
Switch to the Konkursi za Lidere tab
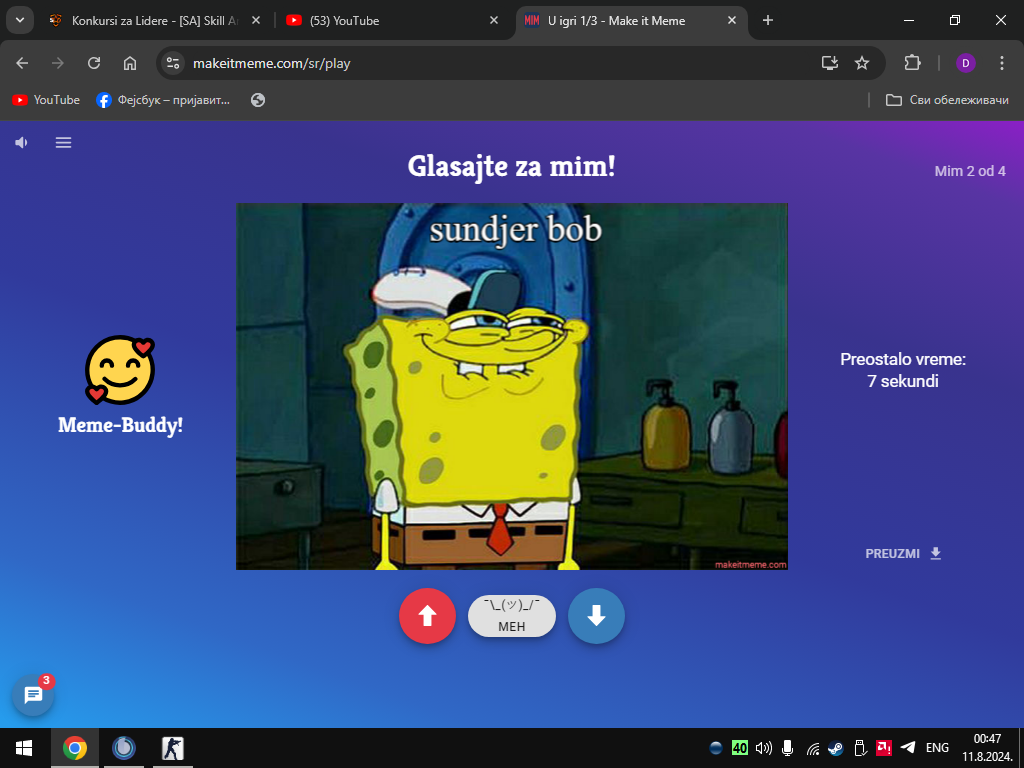point(155,20)
